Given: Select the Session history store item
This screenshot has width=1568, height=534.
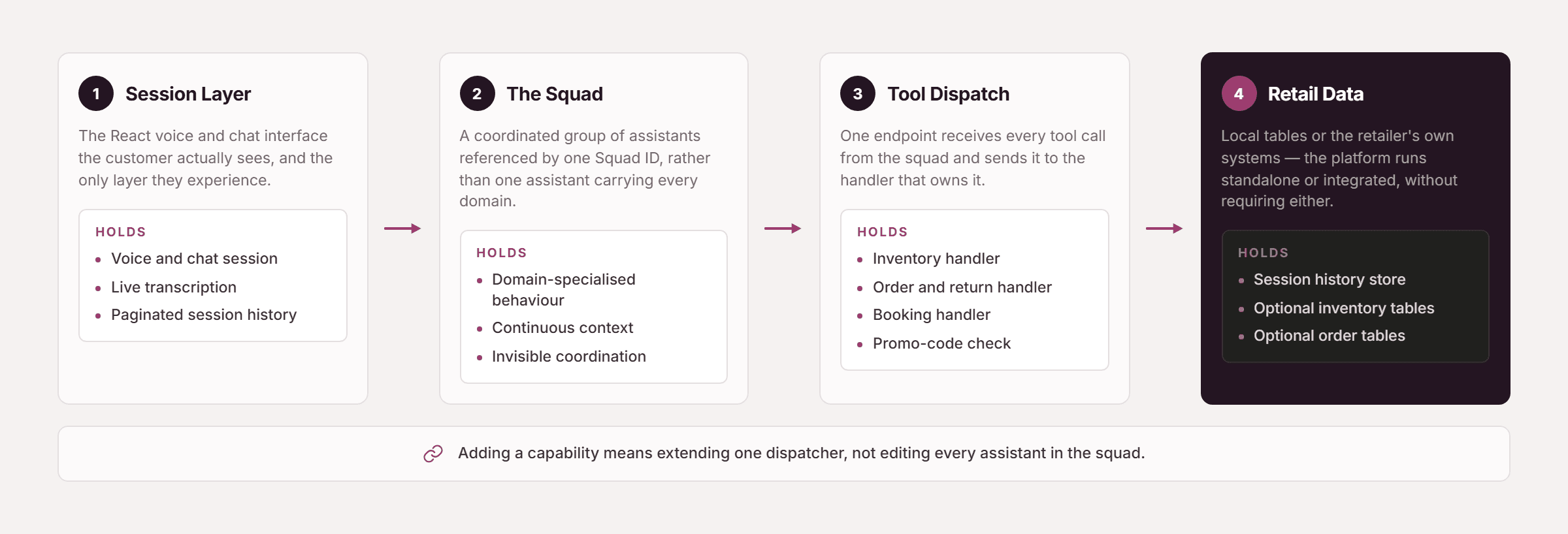Looking at the screenshot, I should point(1329,279).
